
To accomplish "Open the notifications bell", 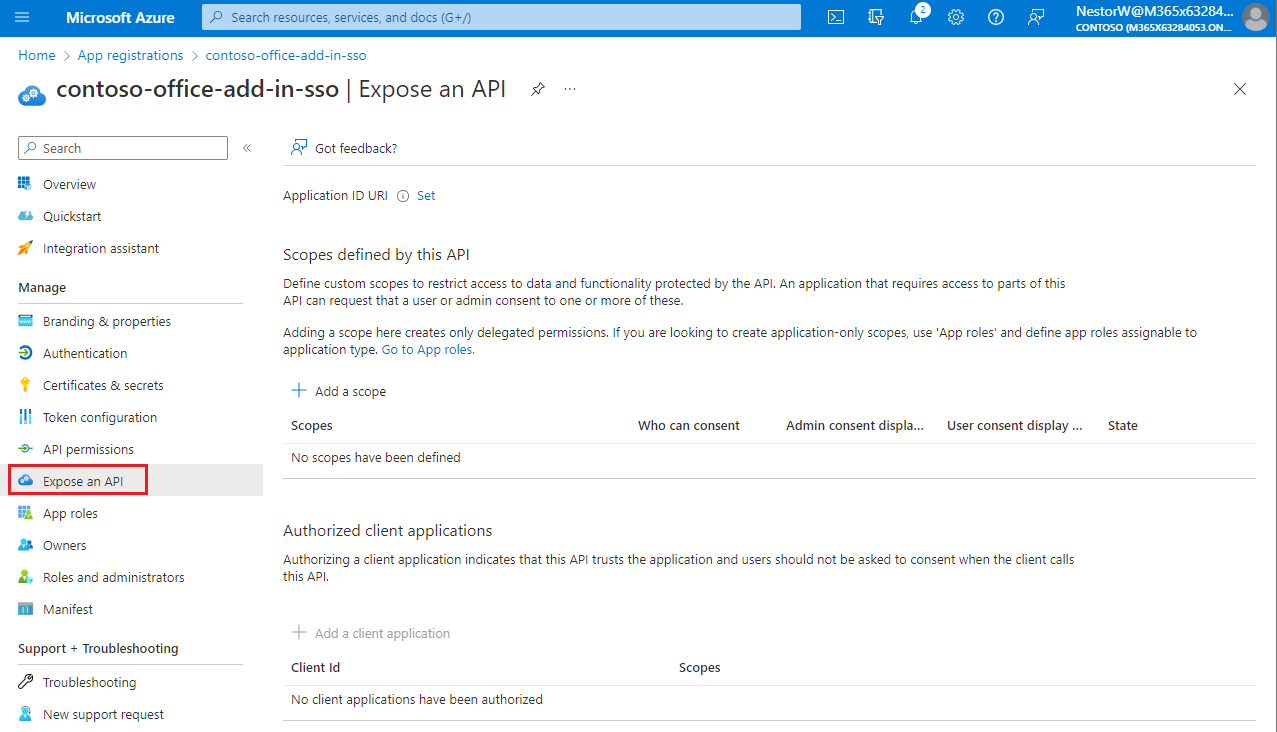I will tap(916, 17).
